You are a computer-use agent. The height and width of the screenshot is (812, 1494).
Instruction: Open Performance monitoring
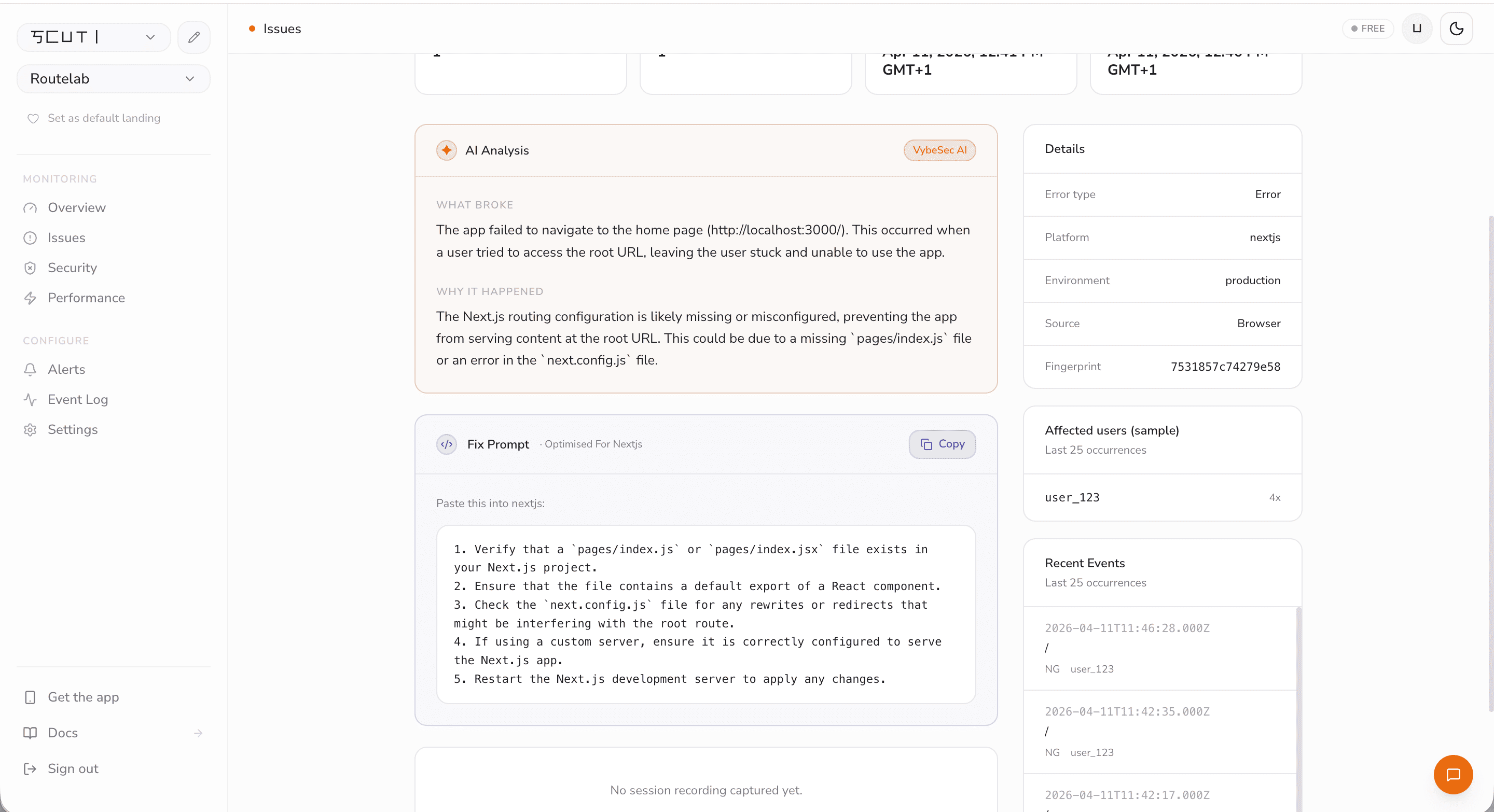pos(86,298)
